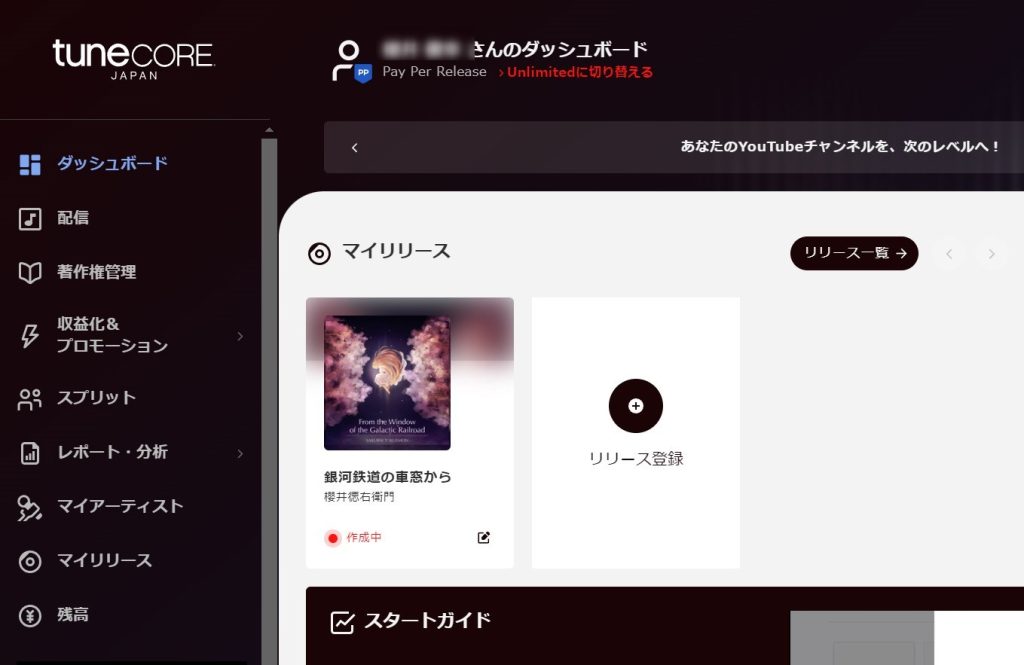Screen dimensions: 1024x665
Task: Click the スプリット people icon
Action: pos(30,399)
